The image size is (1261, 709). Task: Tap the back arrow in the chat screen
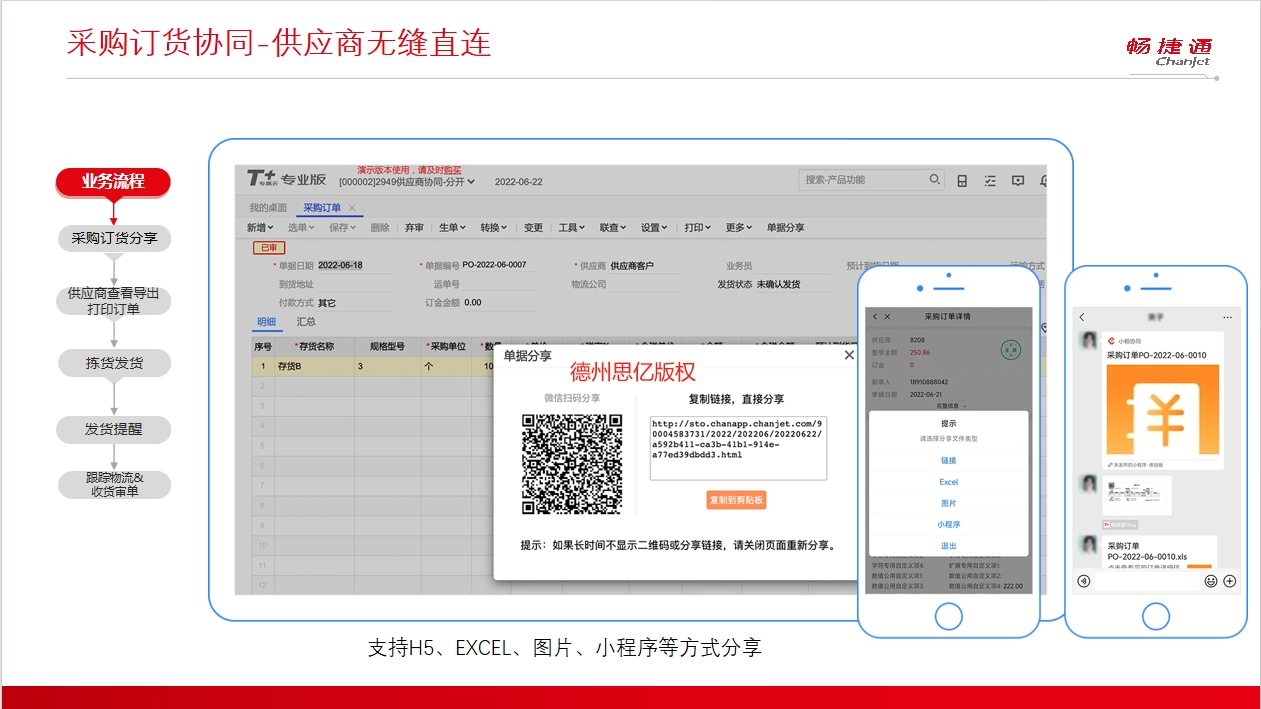pos(1082,317)
